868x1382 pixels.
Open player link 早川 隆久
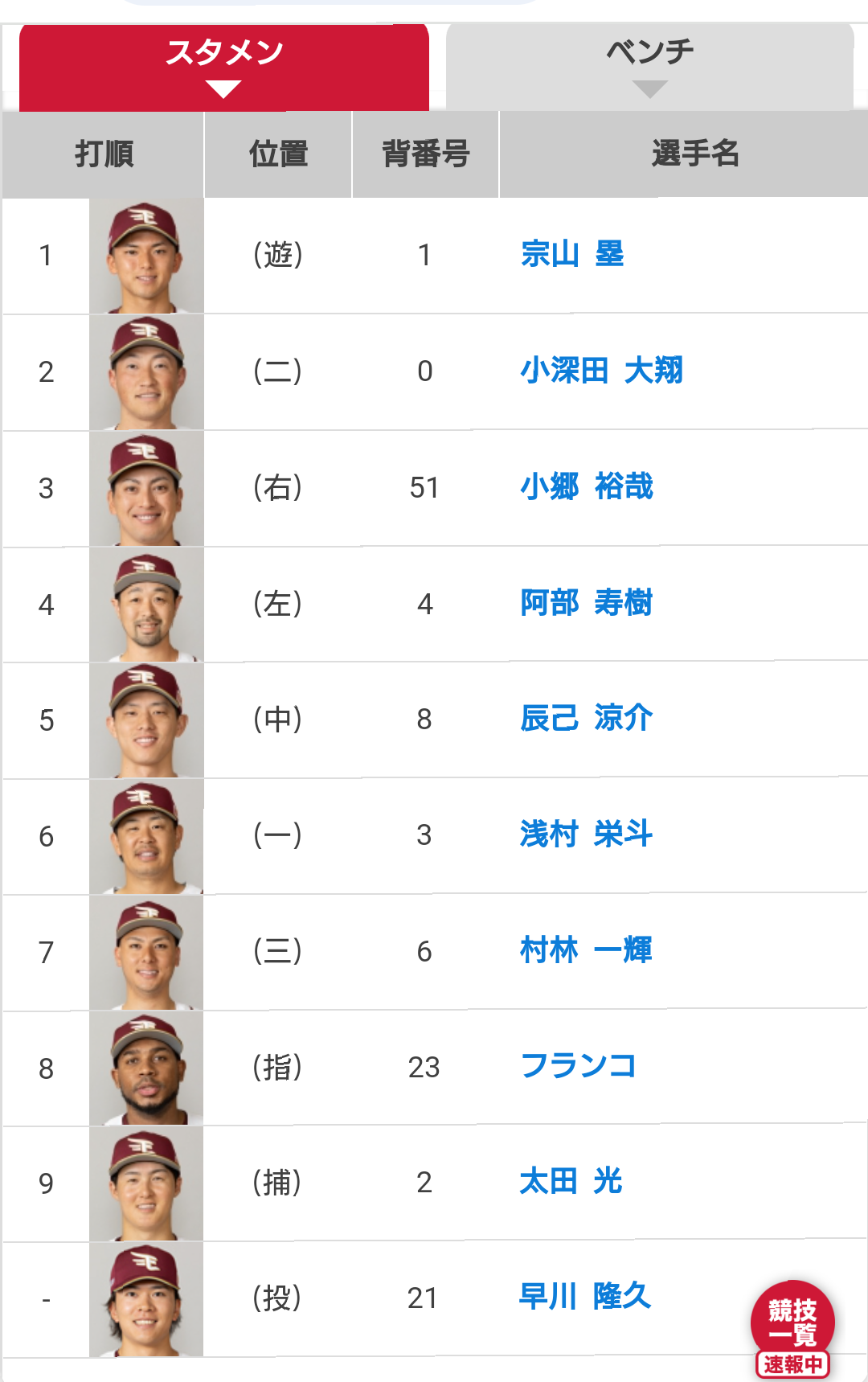(586, 1296)
